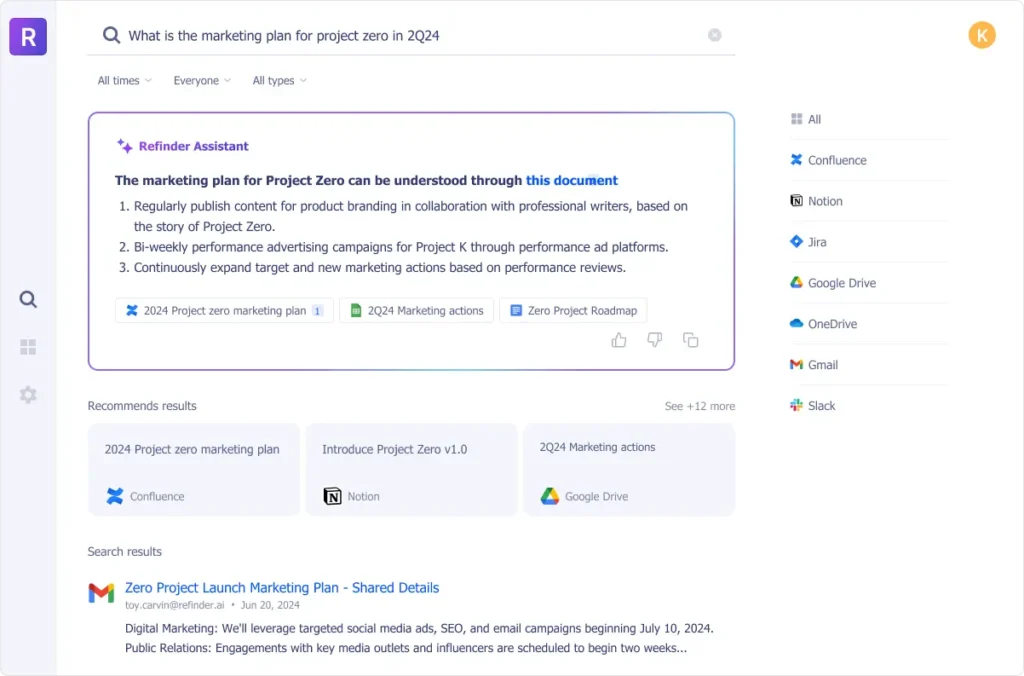Open settings gear in sidebar
The width and height of the screenshot is (1024, 676).
28,394
